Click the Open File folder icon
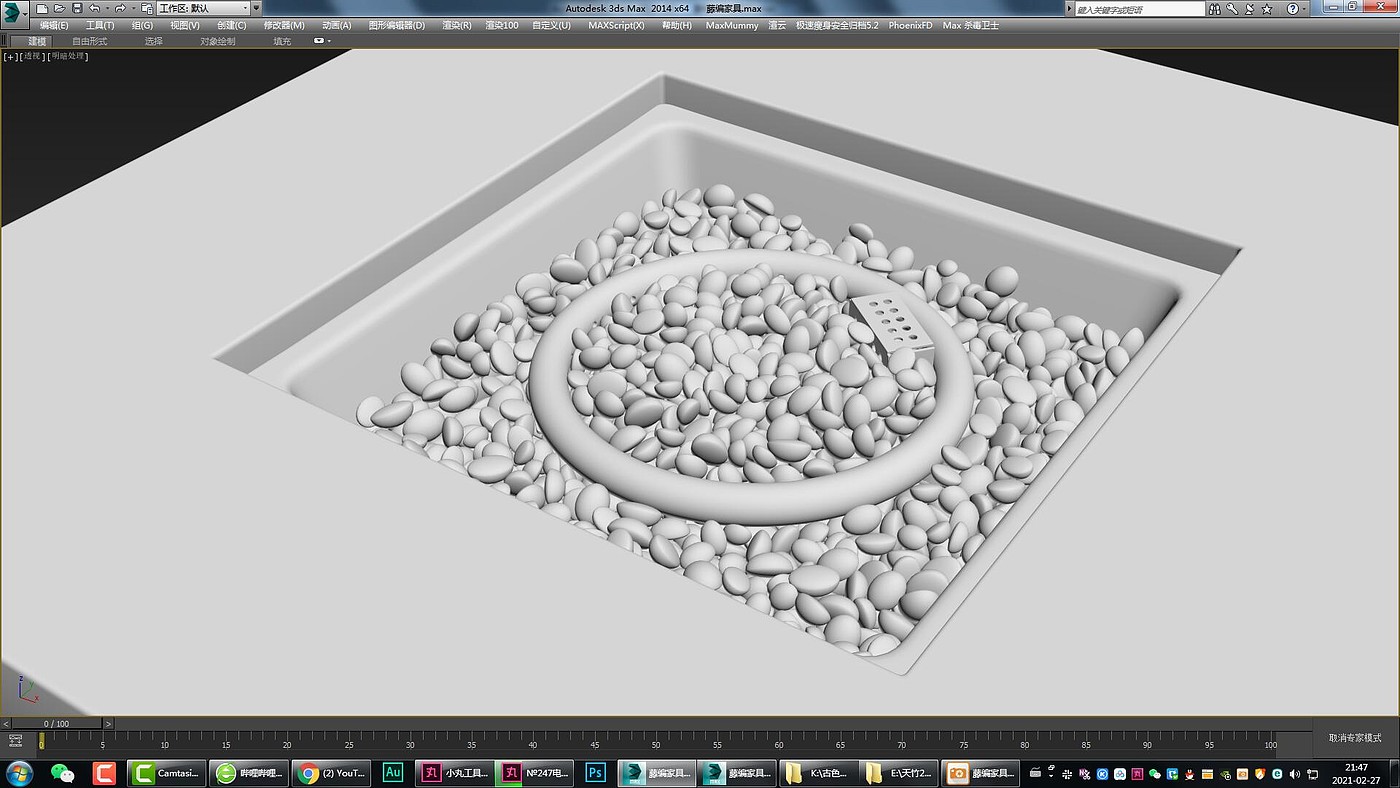This screenshot has width=1400, height=788. 59,8
